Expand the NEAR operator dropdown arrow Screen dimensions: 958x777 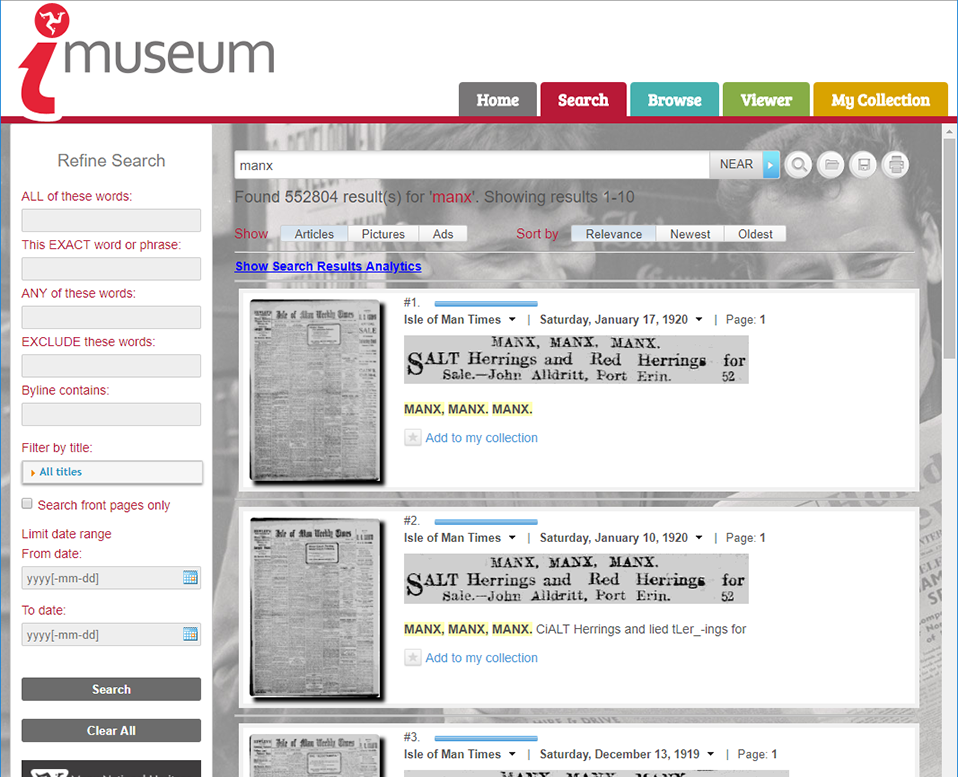click(x=771, y=165)
